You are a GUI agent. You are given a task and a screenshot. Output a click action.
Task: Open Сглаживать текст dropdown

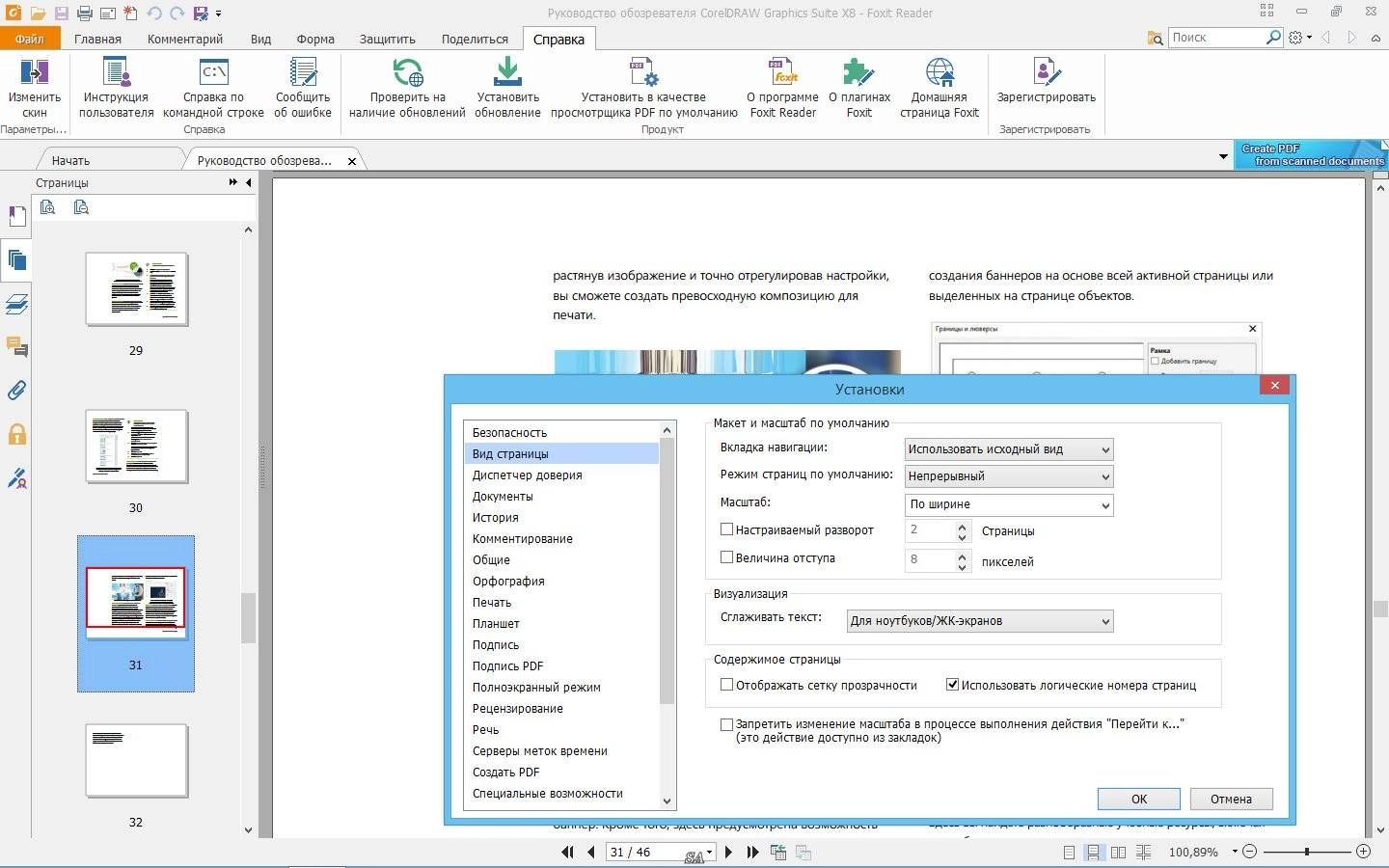(980, 621)
